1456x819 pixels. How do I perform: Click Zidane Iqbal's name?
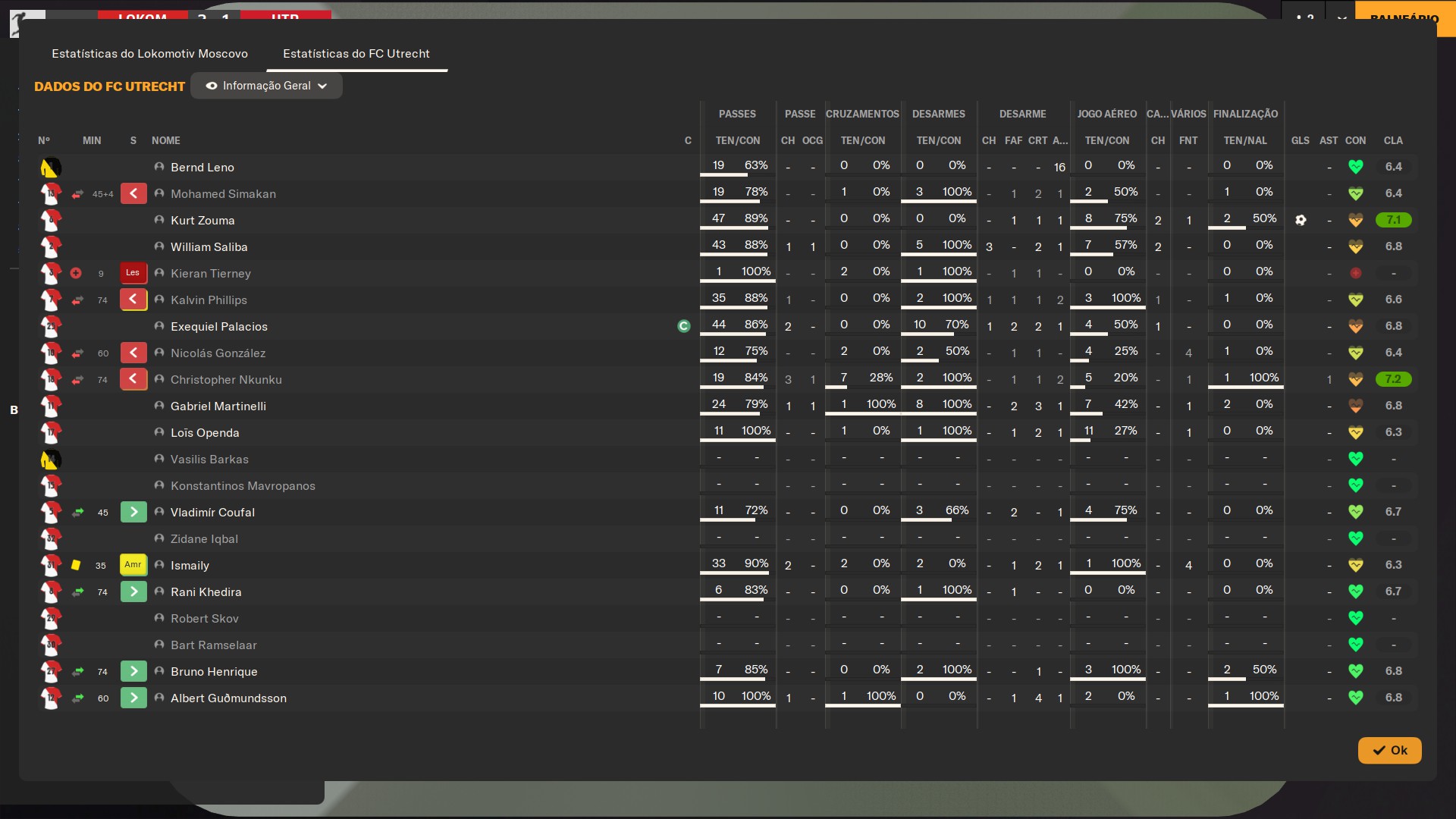click(x=204, y=538)
